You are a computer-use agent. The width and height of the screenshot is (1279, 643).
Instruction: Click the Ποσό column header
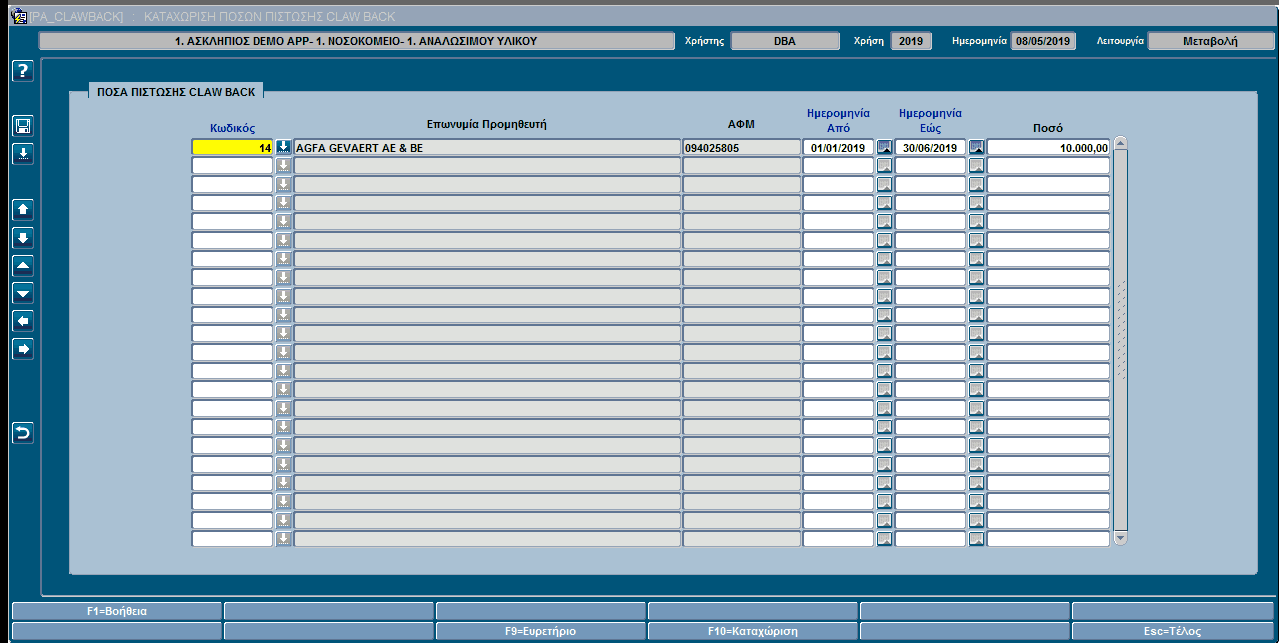click(1048, 128)
